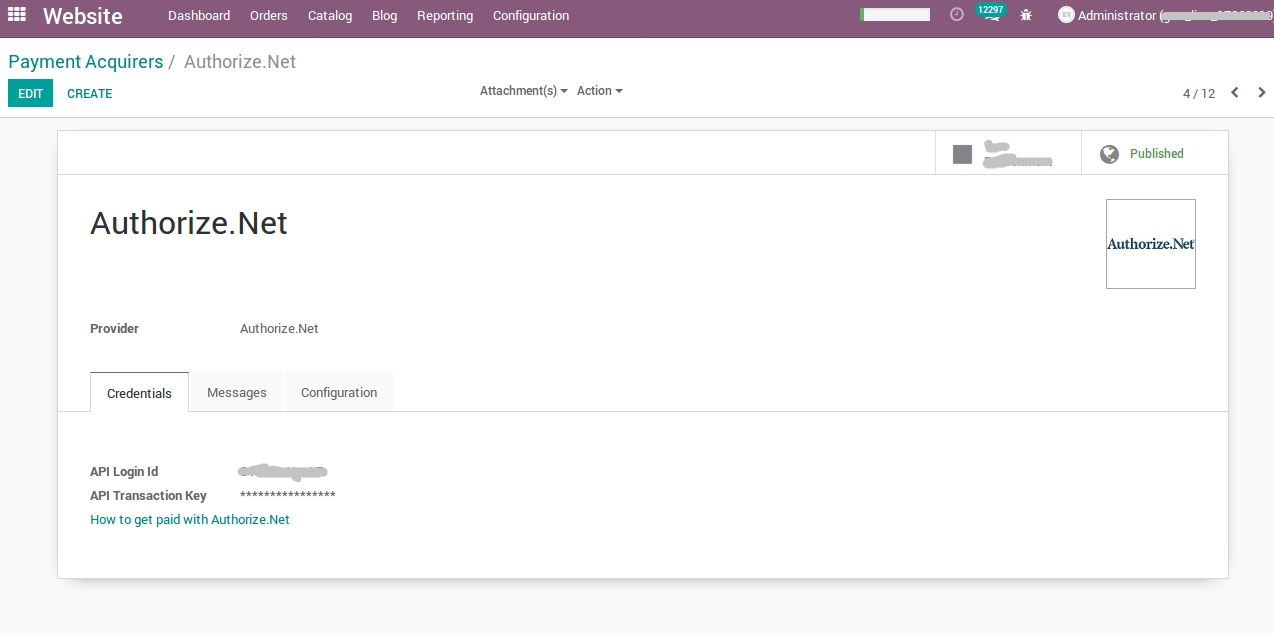Toggle the blurred environment status button
This screenshot has width=1274, height=633.
[1008, 153]
